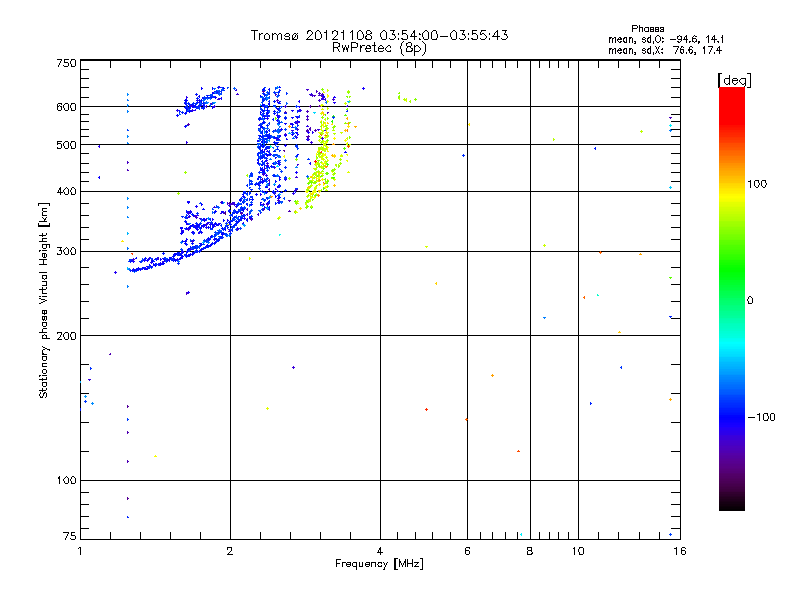Click the x-axis tick label "6"

click(x=467, y=551)
